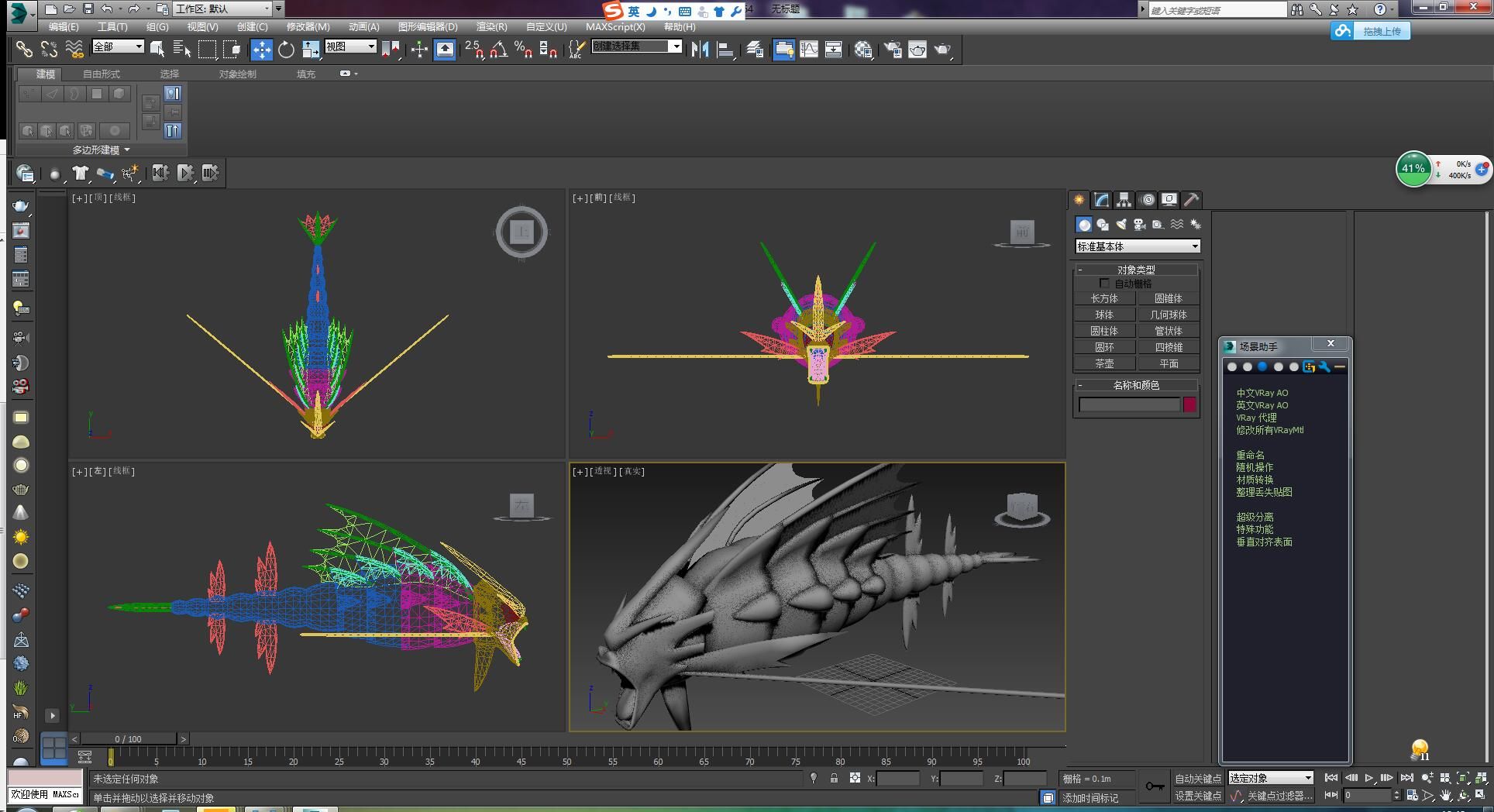Open the Modify panel tab

click(1101, 200)
